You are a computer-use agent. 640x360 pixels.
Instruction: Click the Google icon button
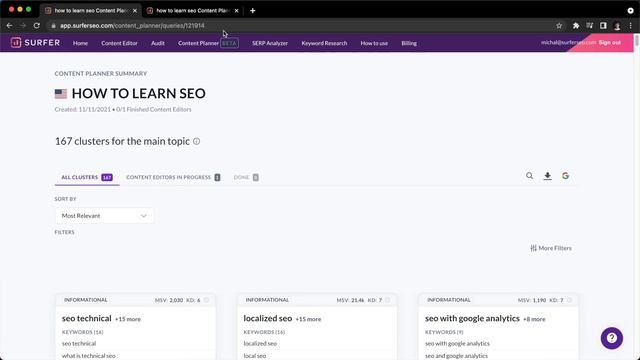pos(565,176)
